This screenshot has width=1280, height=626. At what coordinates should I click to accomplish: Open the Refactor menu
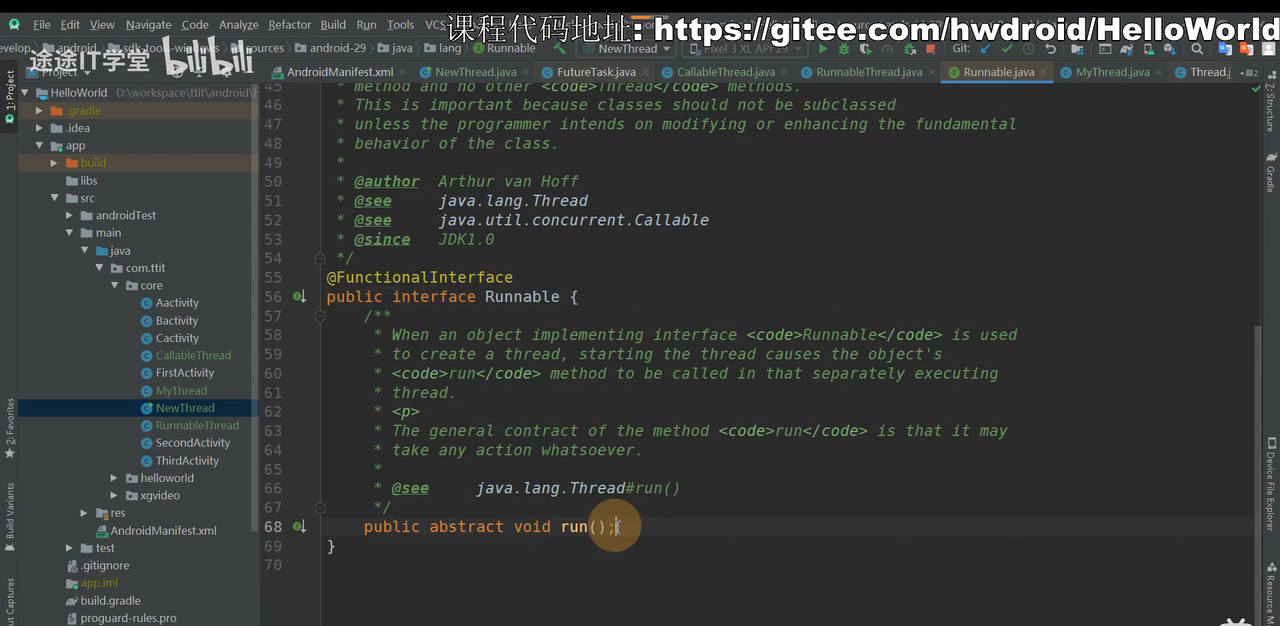pyautogui.click(x=289, y=25)
